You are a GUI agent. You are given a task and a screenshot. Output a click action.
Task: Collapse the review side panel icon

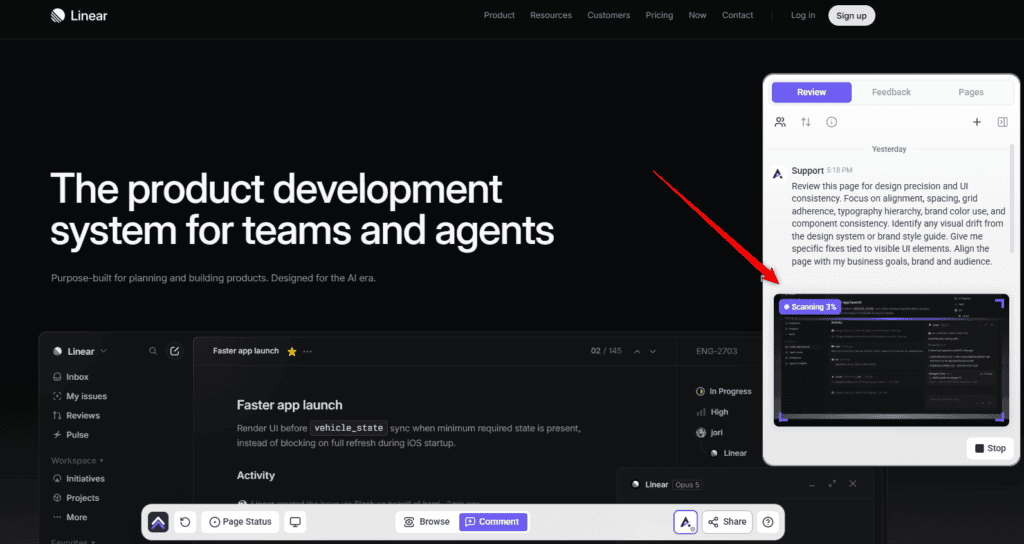click(x=1002, y=122)
